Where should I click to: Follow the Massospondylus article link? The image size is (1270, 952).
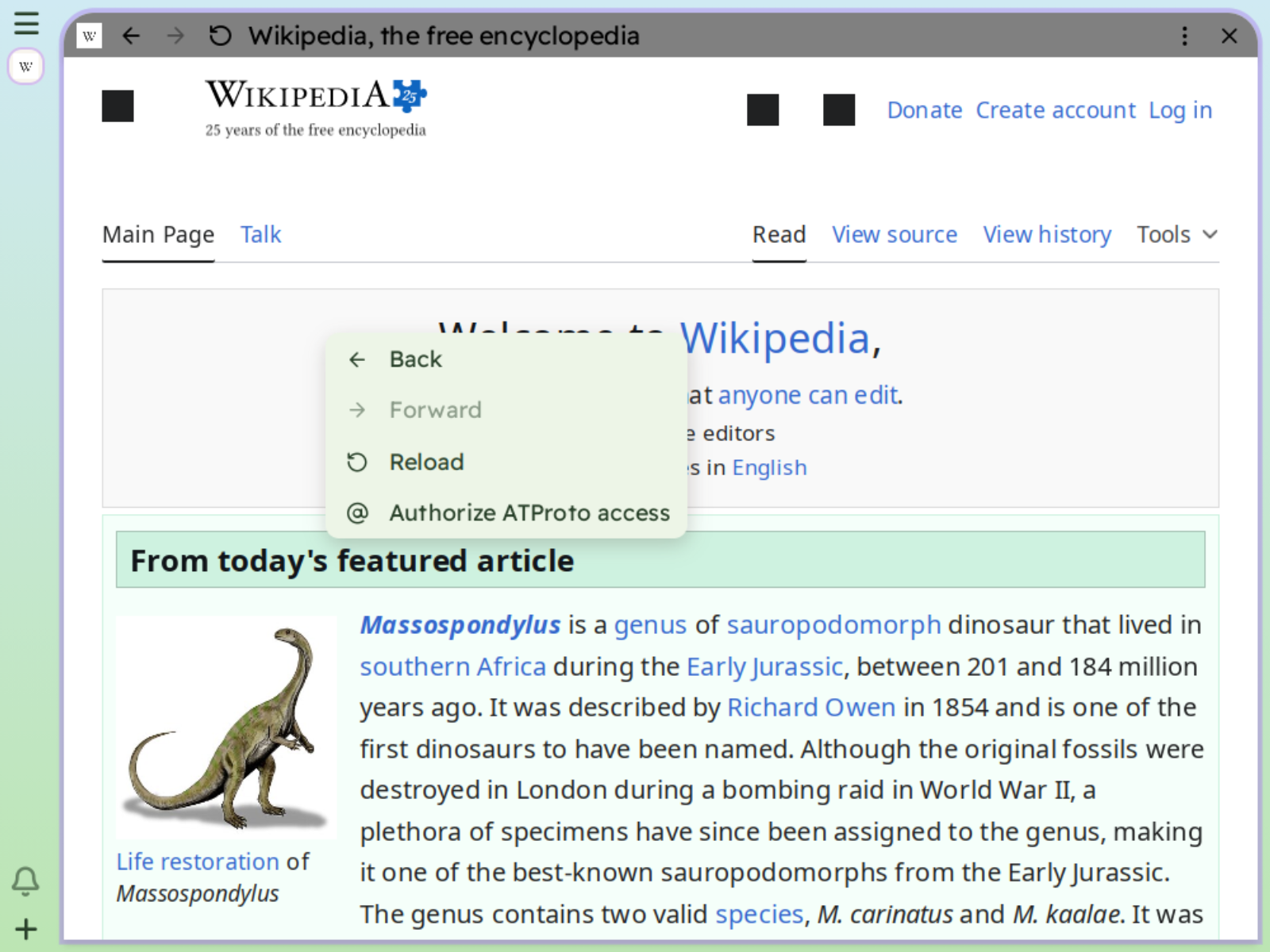click(x=460, y=624)
